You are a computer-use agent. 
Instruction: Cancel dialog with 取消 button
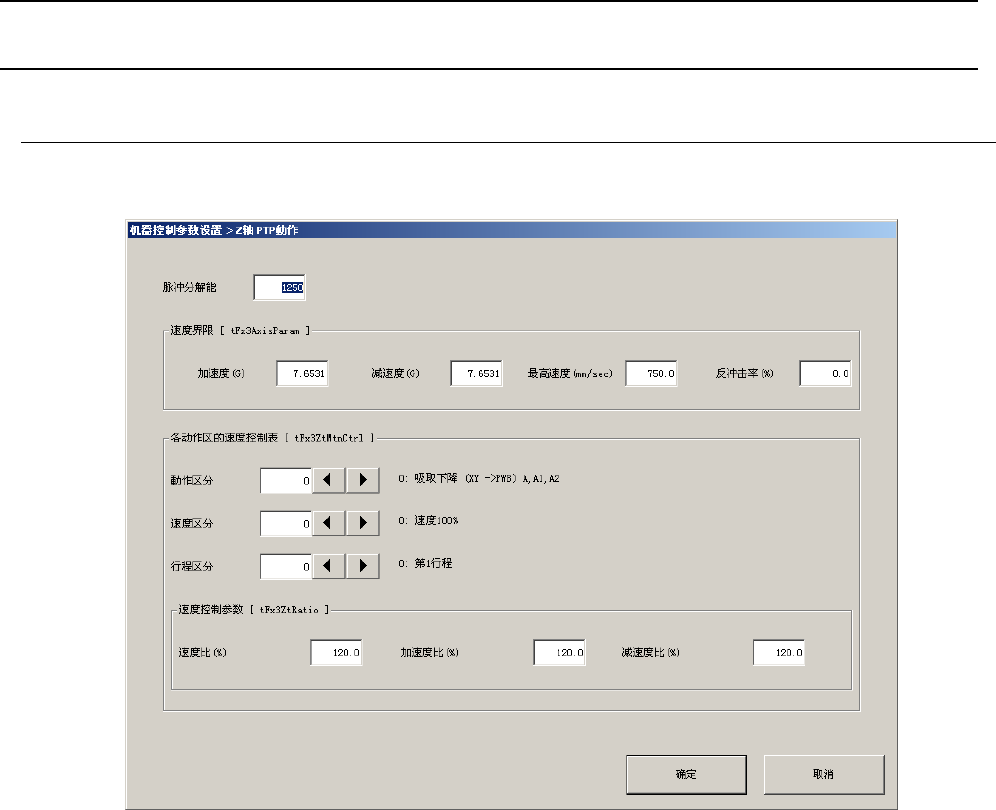pyautogui.click(x=824, y=774)
